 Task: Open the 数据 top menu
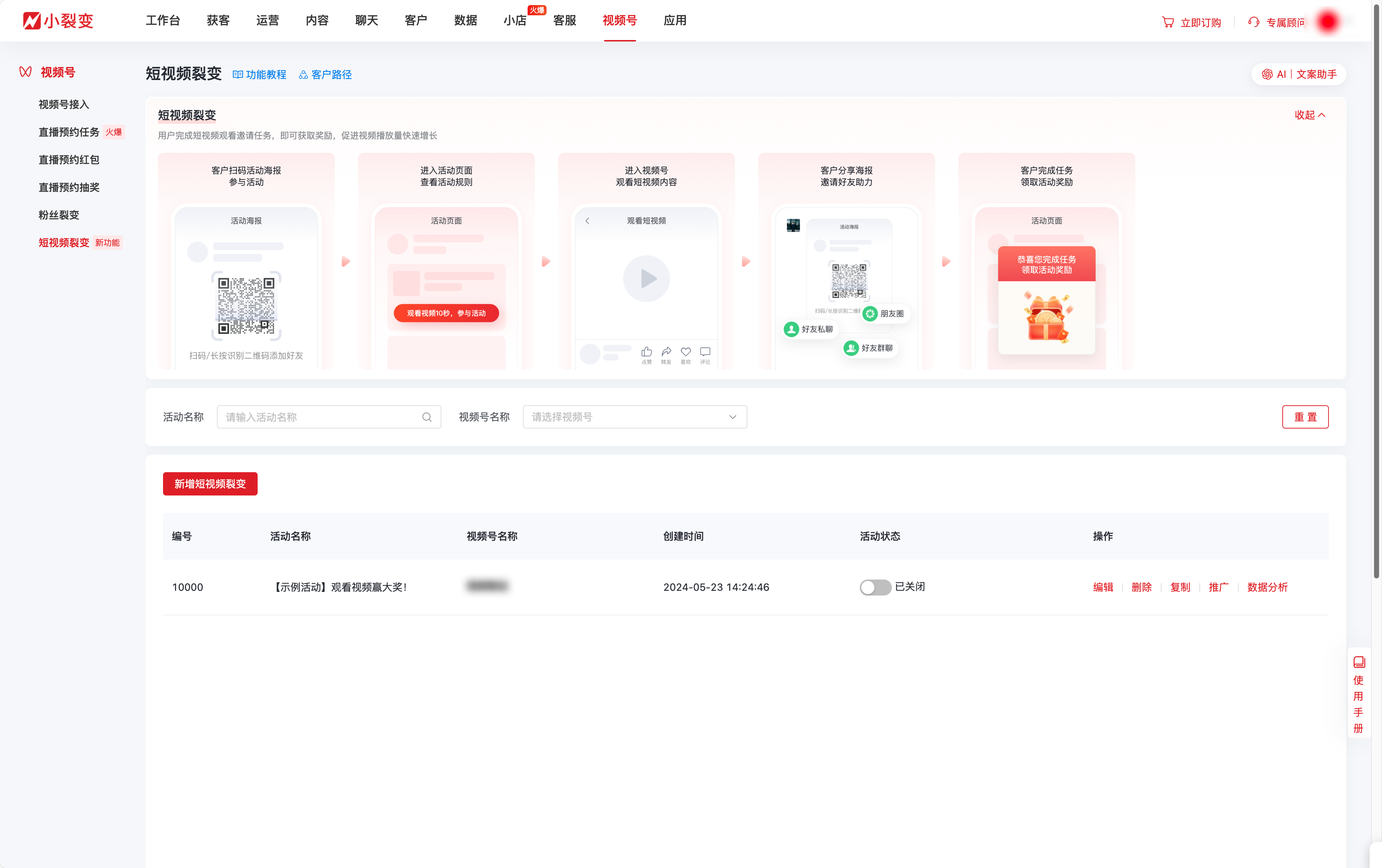[465, 21]
